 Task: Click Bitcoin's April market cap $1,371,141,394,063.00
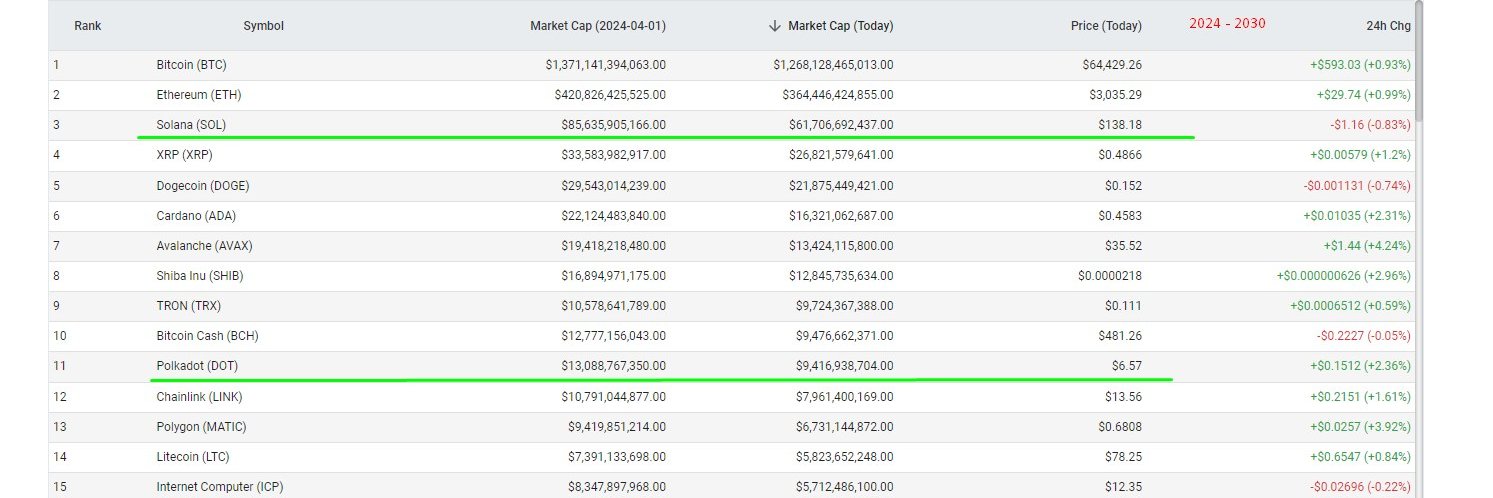pyautogui.click(x=606, y=65)
